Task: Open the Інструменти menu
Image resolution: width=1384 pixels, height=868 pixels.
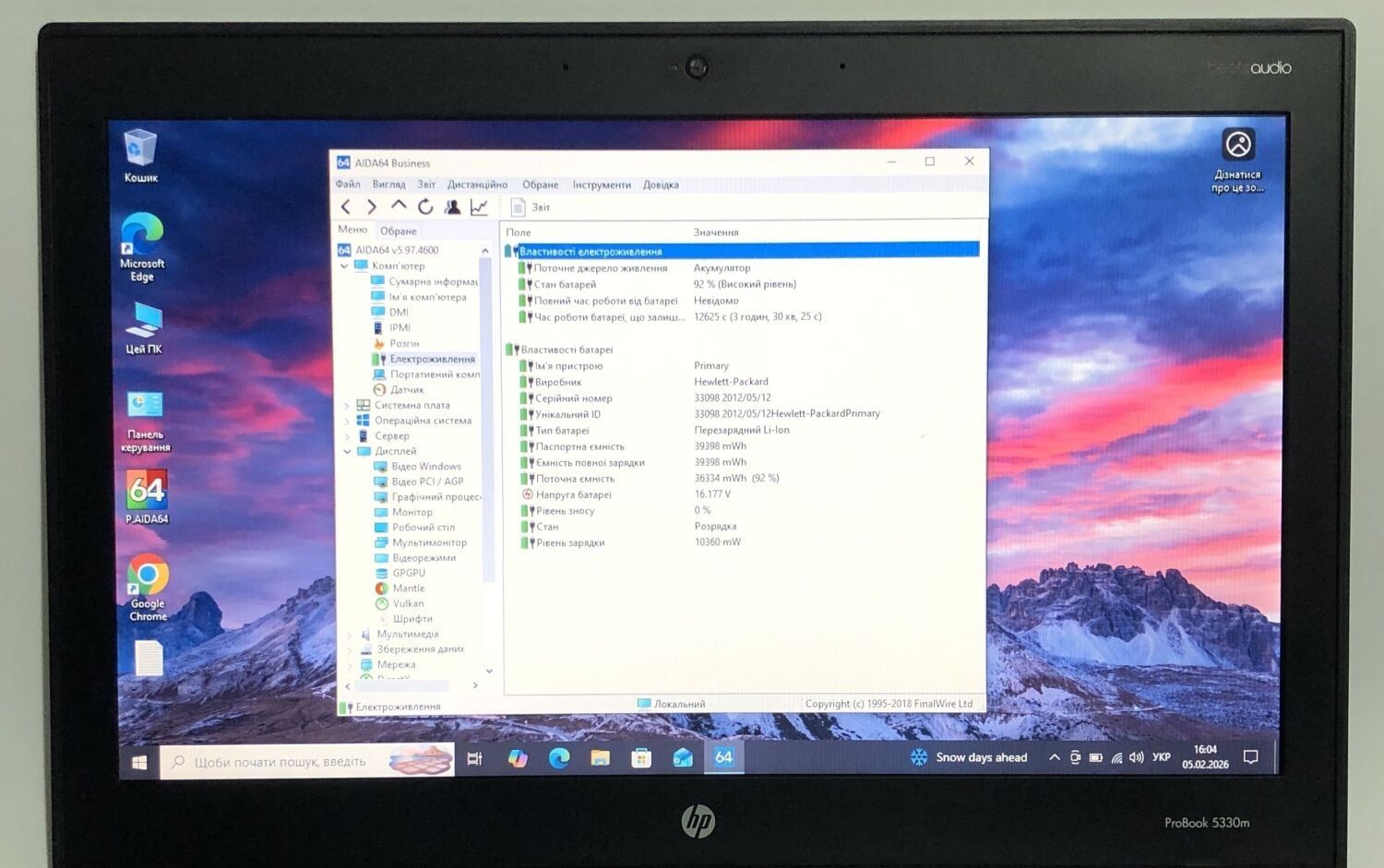Action: (602, 184)
